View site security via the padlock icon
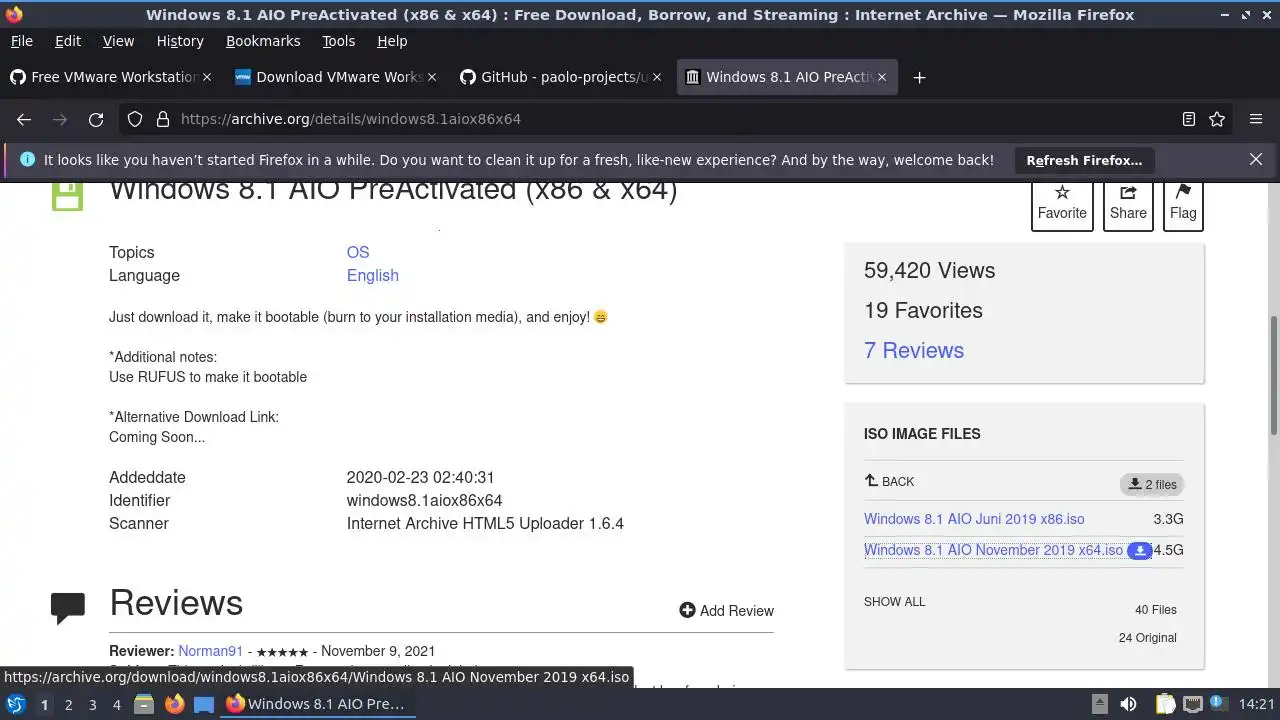1280x720 pixels. (x=162, y=119)
